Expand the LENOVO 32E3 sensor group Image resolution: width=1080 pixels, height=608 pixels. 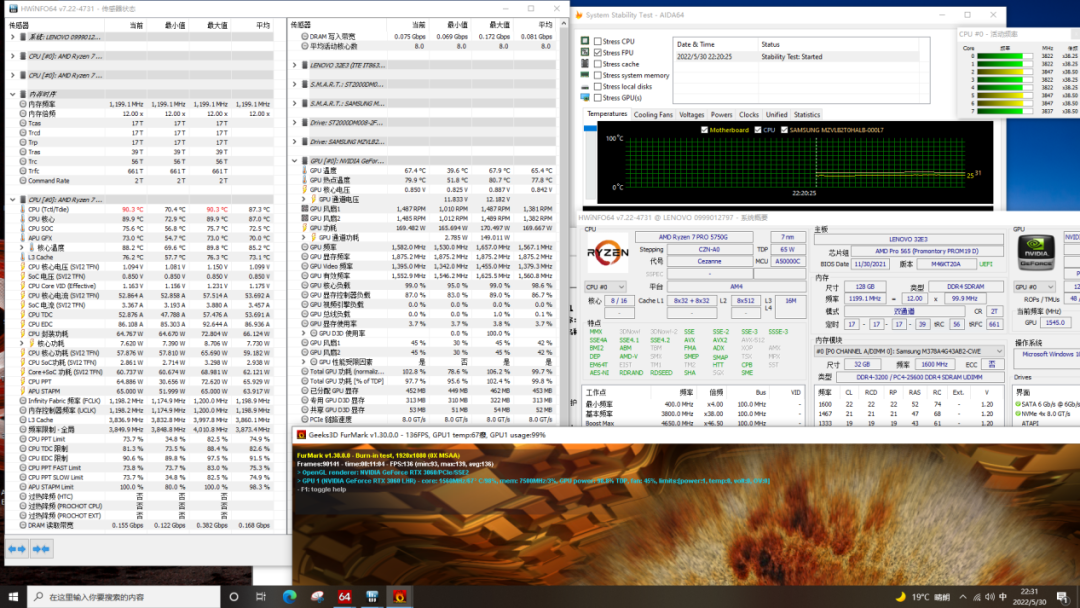pos(295,65)
